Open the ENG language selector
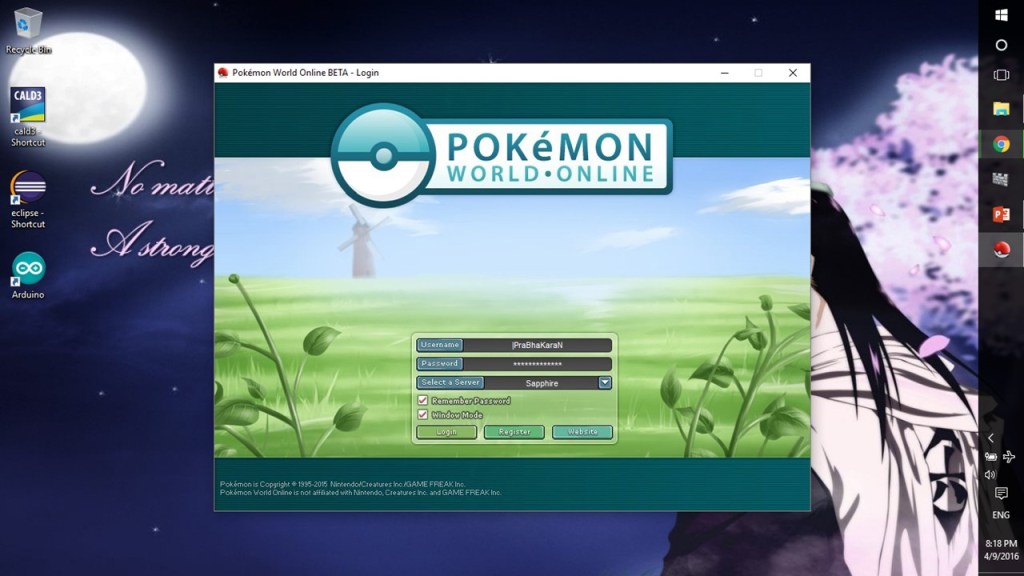Image resolution: width=1024 pixels, height=576 pixels. coord(1001,515)
